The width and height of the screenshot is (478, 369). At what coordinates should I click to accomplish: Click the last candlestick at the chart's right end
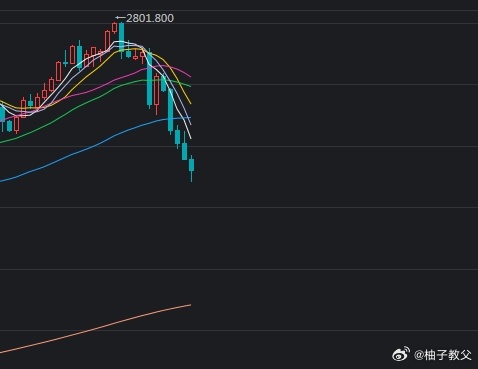pyautogui.click(x=191, y=168)
